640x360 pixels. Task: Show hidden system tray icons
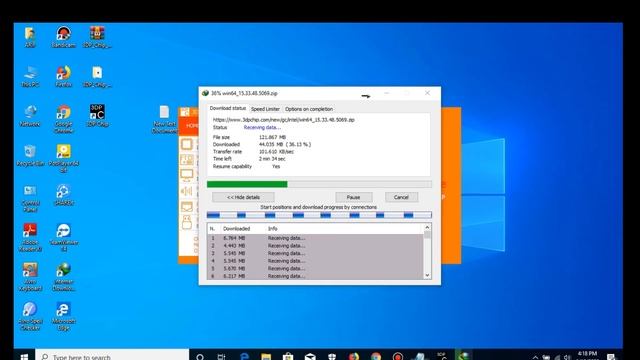pyautogui.click(x=536, y=357)
